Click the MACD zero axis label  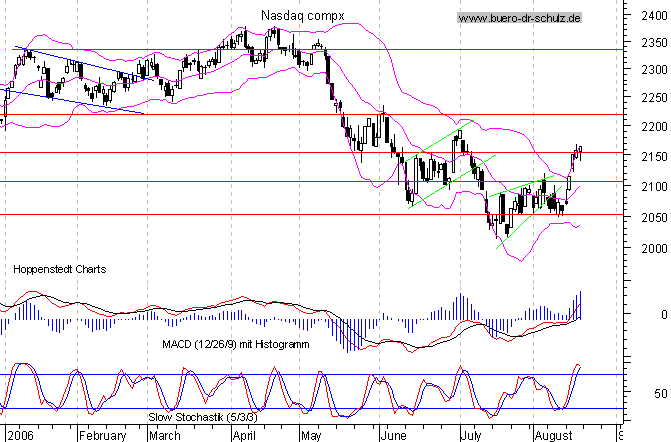click(x=664, y=314)
